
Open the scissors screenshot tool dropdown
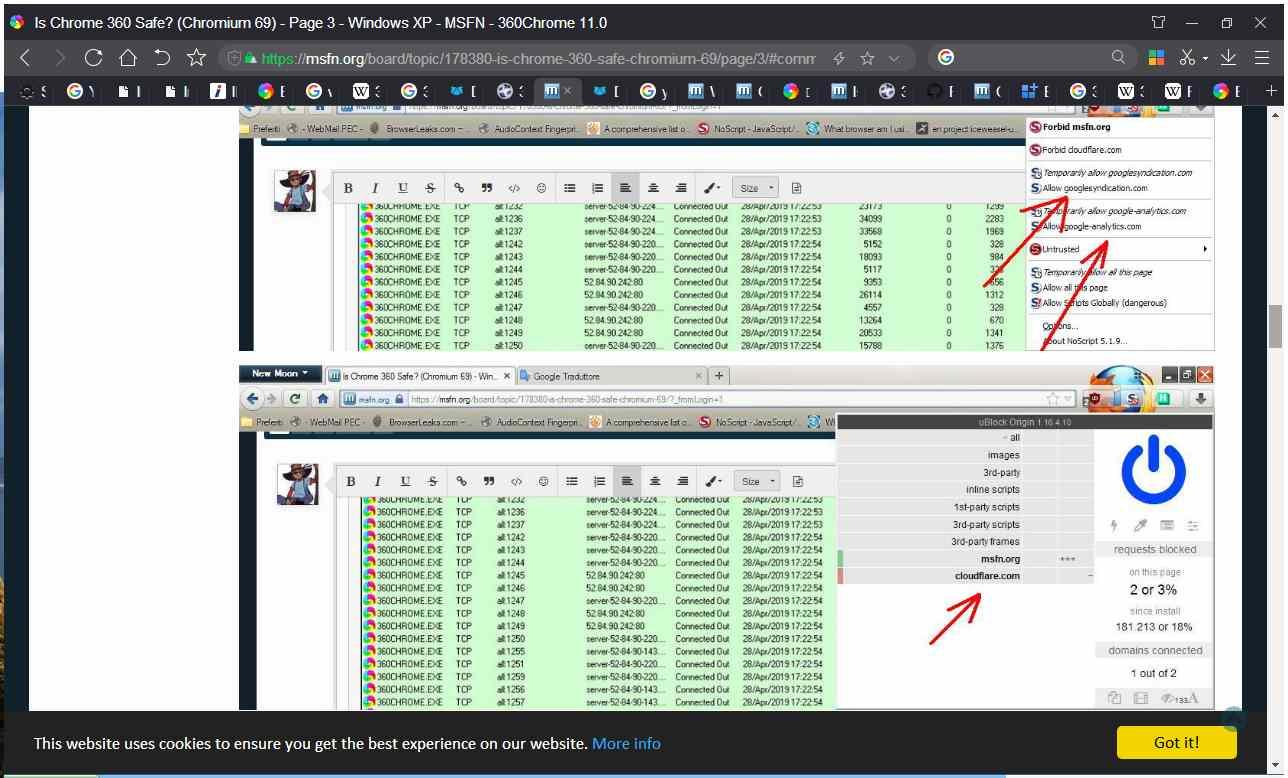click(1193, 58)
